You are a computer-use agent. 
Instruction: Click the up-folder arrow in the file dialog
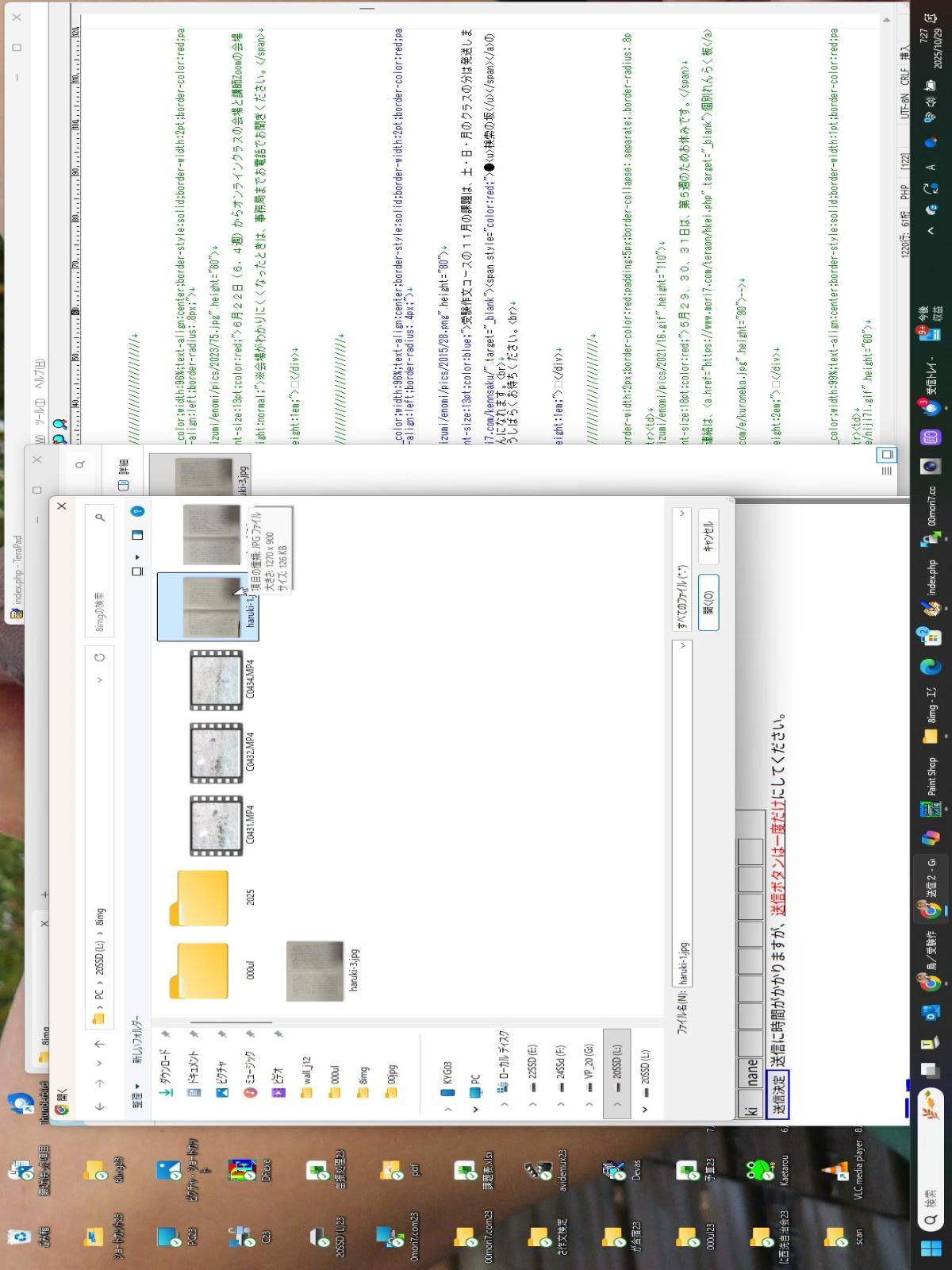point(99,1043)
